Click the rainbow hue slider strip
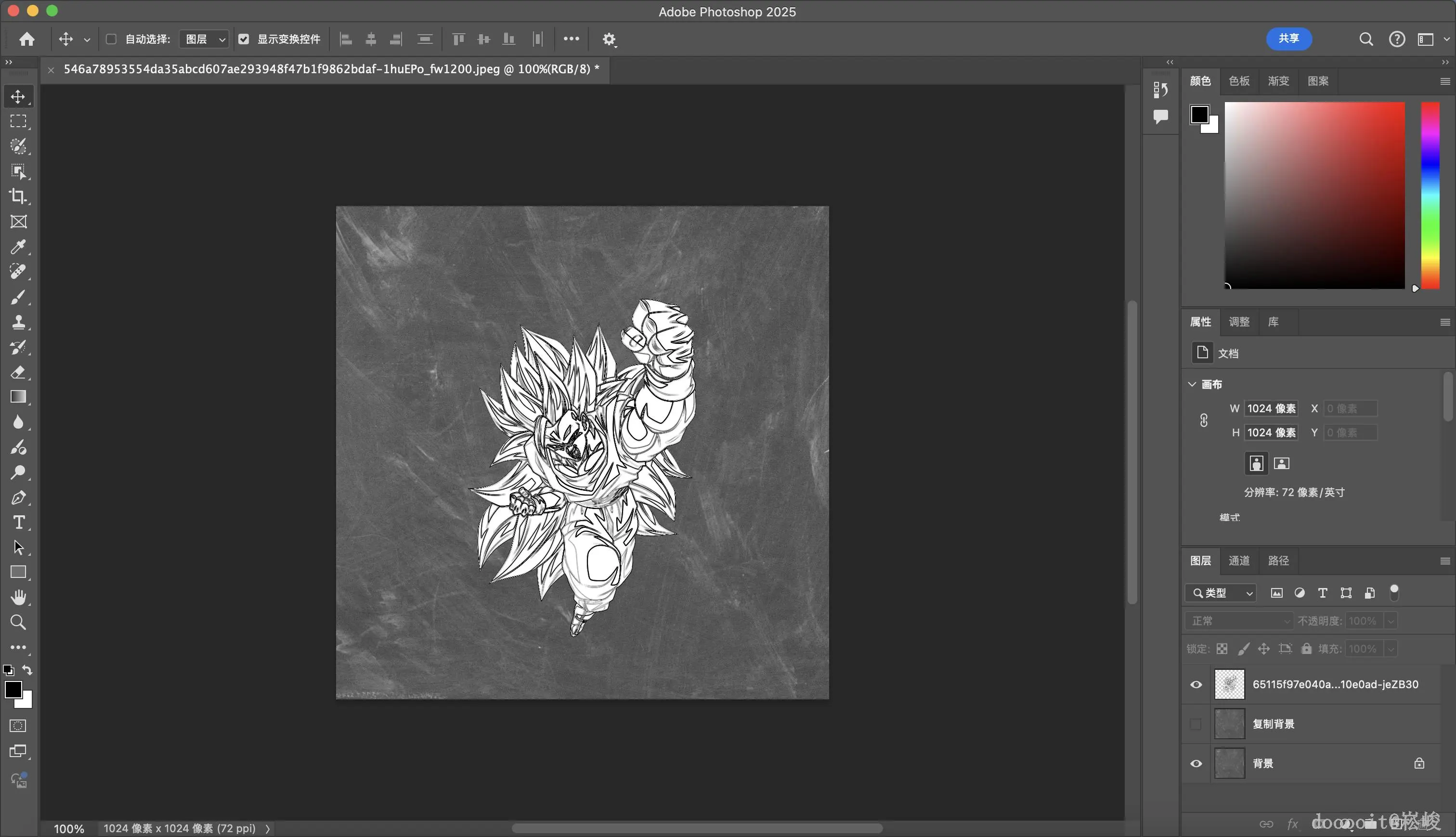1456x837 pixels. point(1430,196)
